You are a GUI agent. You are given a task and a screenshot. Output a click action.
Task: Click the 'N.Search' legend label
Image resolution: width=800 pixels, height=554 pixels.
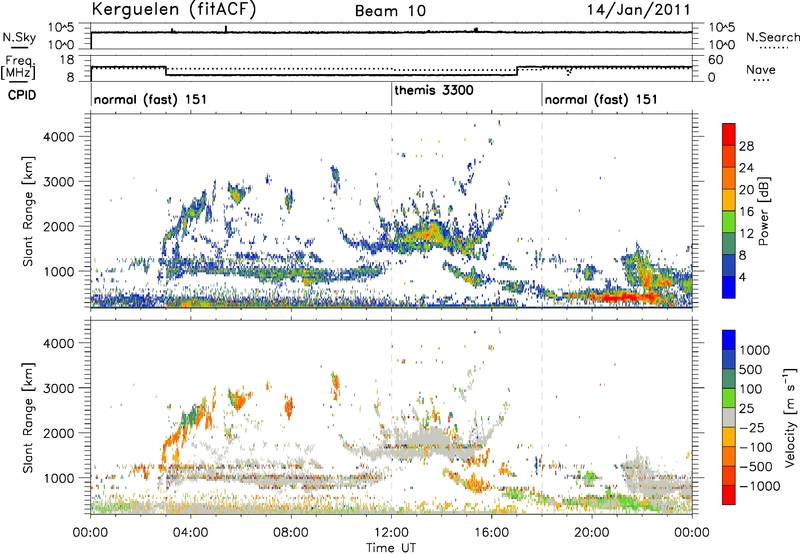click(772, 37)
